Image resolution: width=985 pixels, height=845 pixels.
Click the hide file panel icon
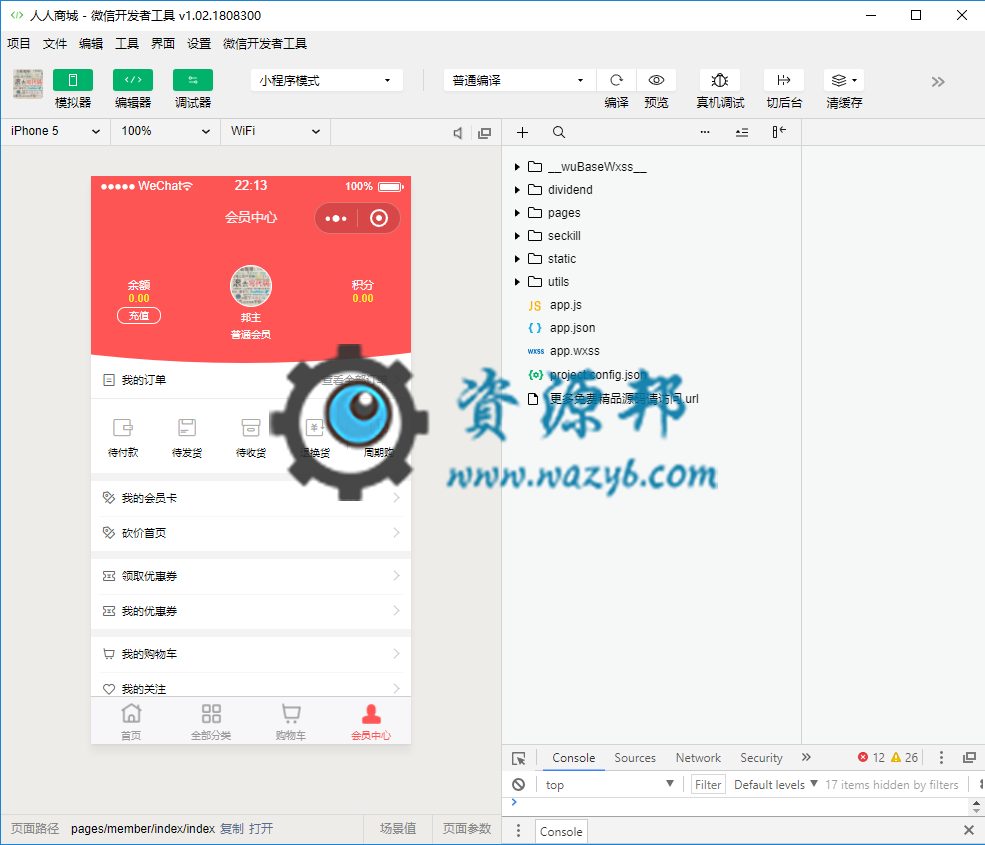coord(779,131)
